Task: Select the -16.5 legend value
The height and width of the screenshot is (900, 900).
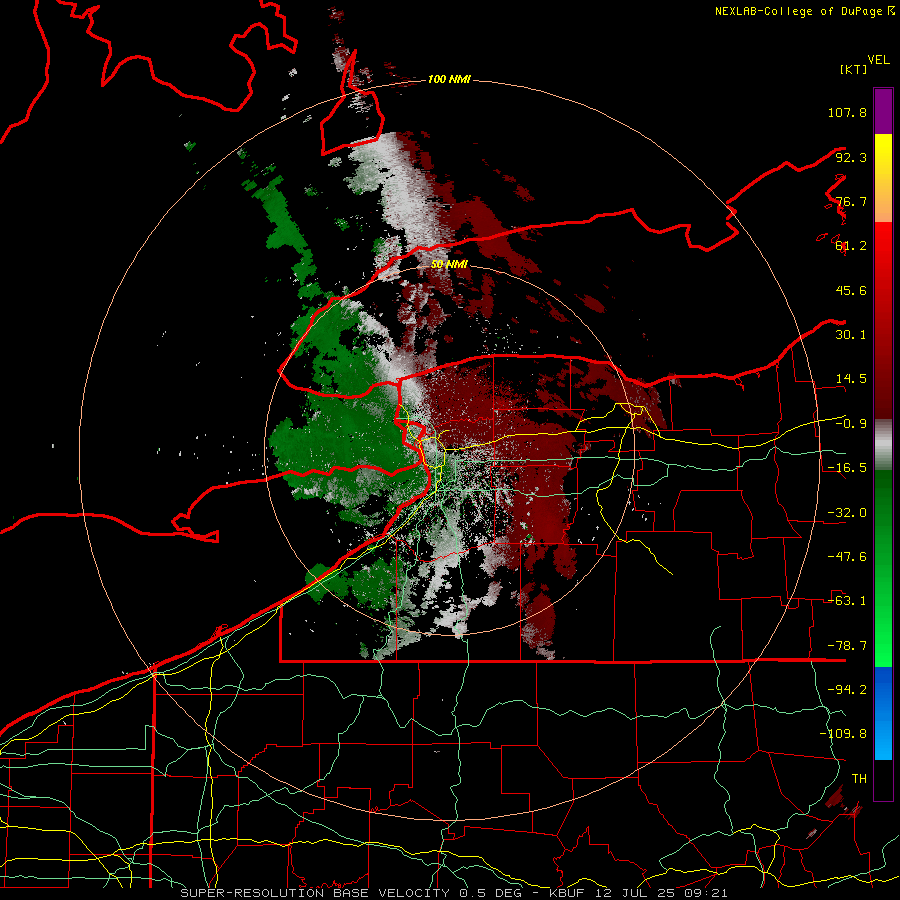Action: pos(847,468)
